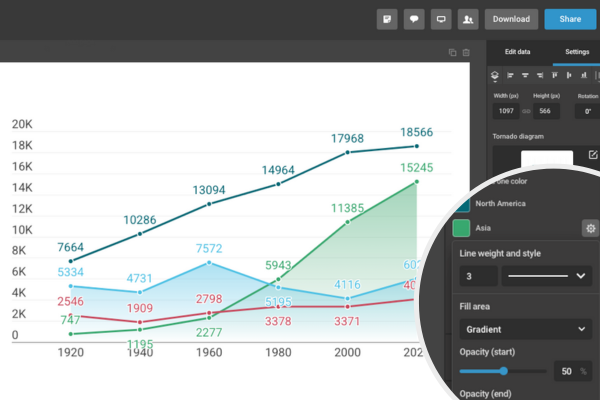Open the comments speech bubble icon
Image resolution: width=600 pixels, height=400 pixels.
point(414,19)
